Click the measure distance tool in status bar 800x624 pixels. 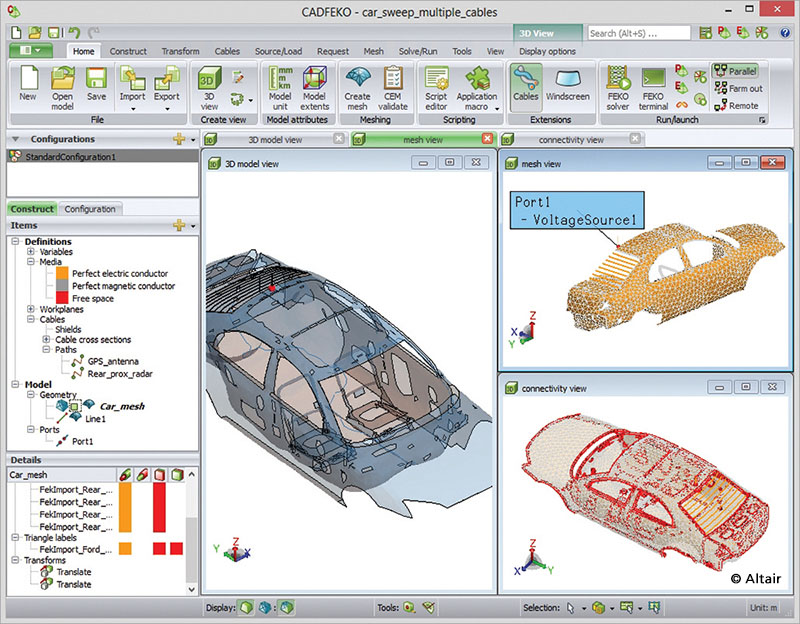409,607
